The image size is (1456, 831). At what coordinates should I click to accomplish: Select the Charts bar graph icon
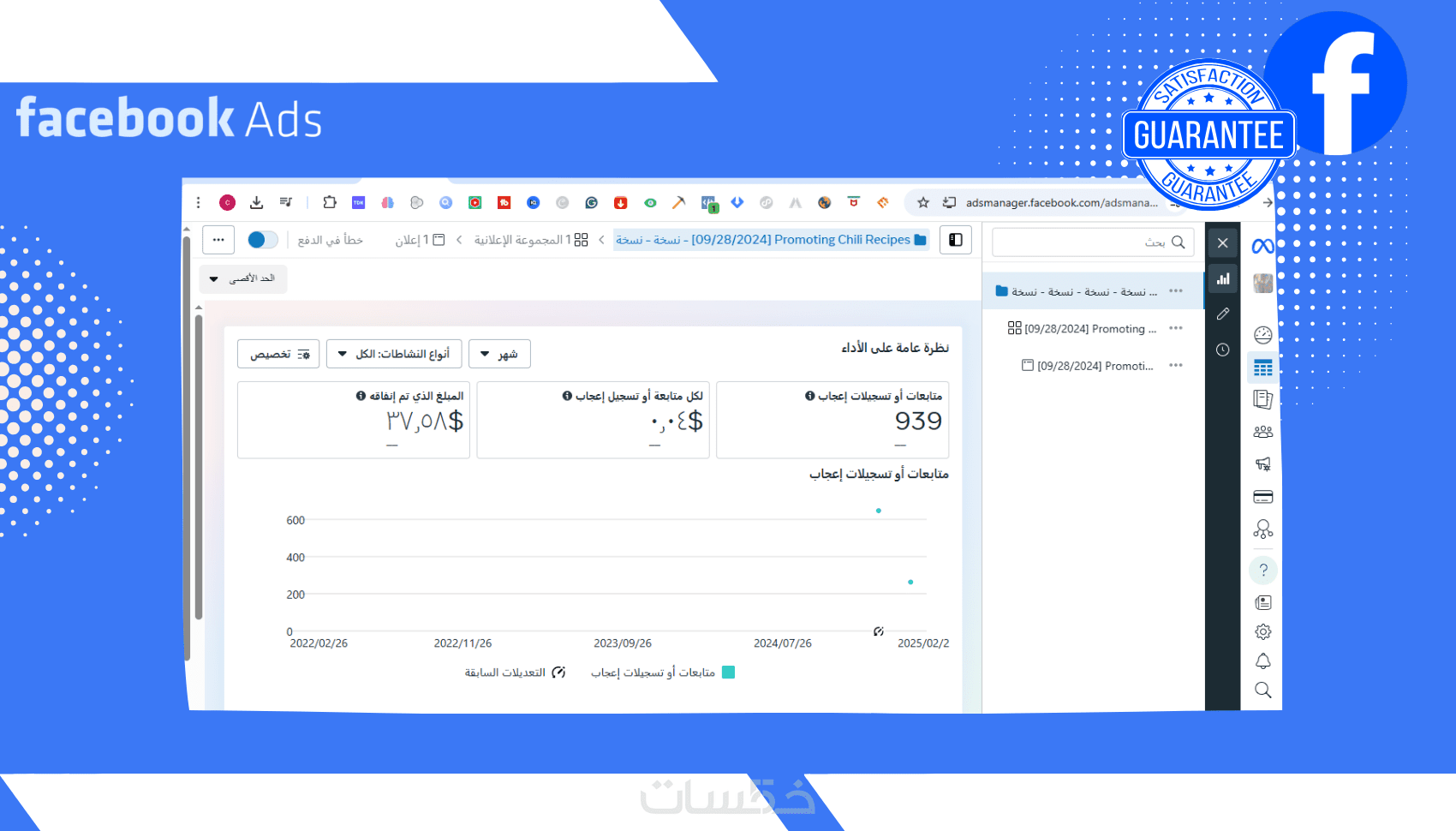coord(1222,278)
